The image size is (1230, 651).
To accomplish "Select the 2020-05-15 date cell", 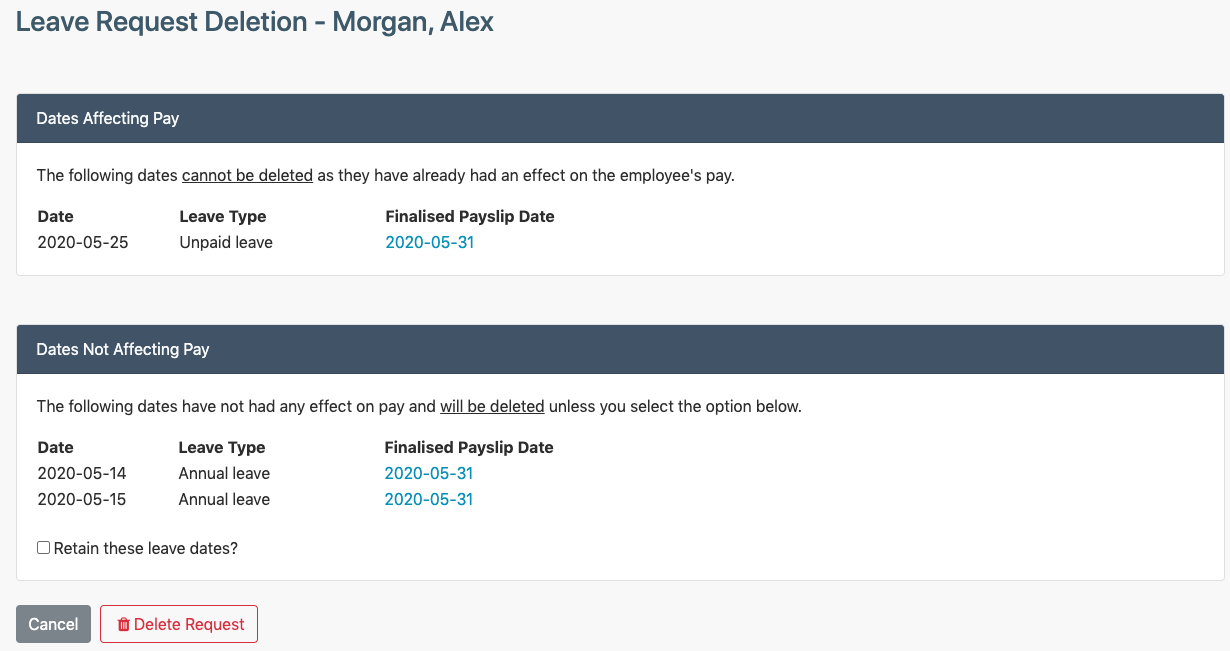I will pos(82,499).
